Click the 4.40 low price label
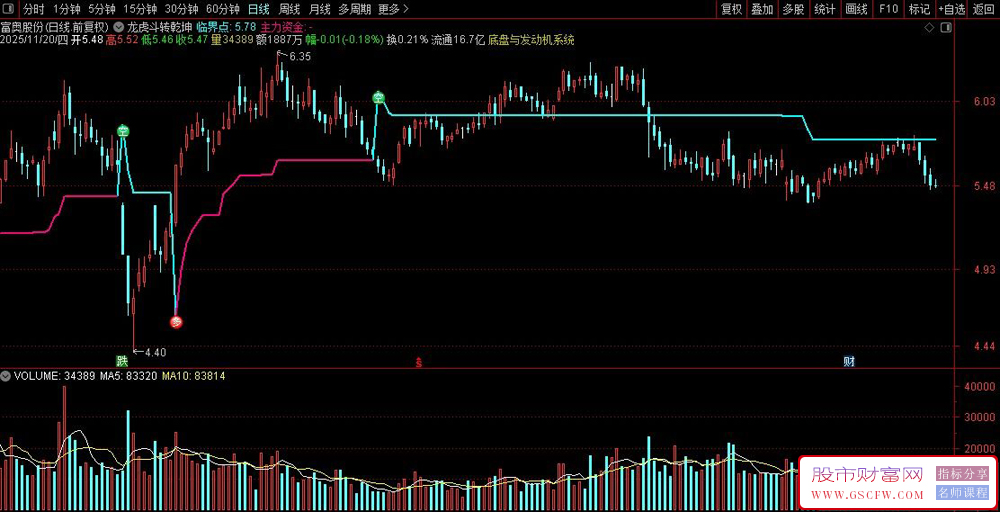This screenshot has width=1000, height=512. pyautogui.click(x=155, y=352)
